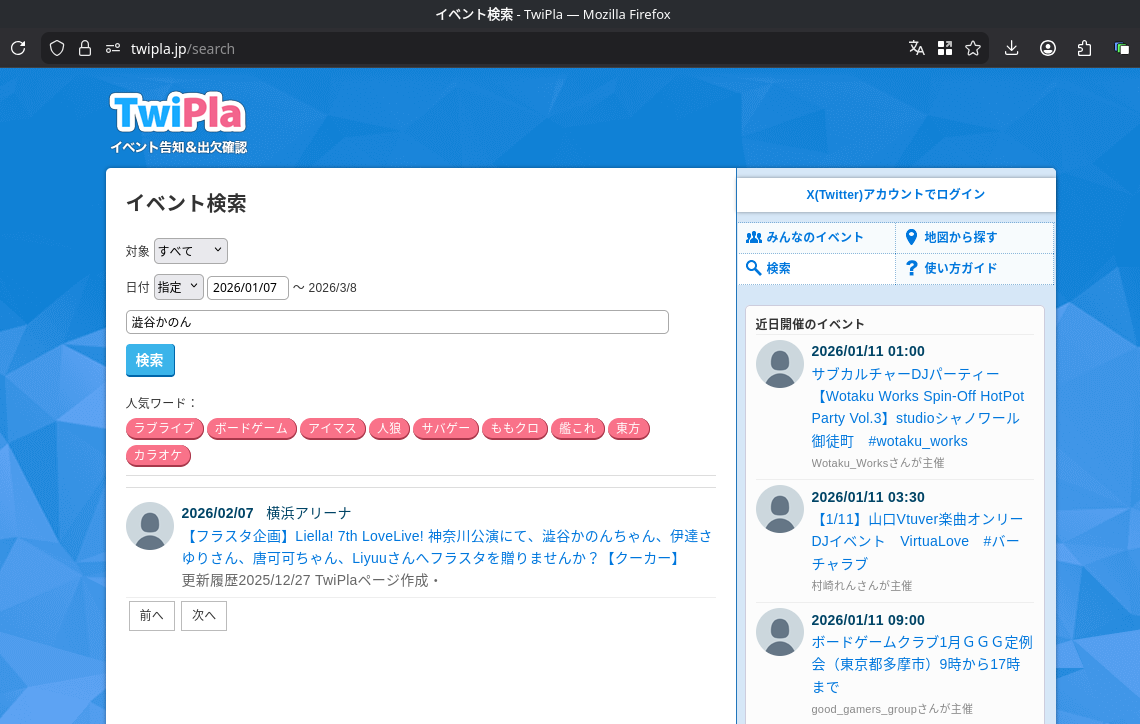Click the keyword input containing 澁谷かのん
Viewport: 1140px width, 724px height.
[x=396, y=321]
